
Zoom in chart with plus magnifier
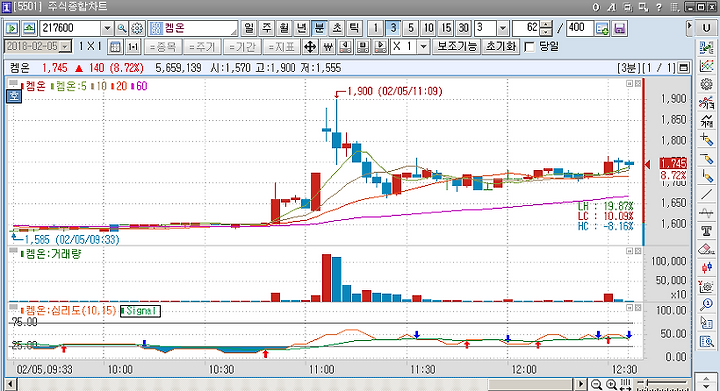tap(611, 385)
